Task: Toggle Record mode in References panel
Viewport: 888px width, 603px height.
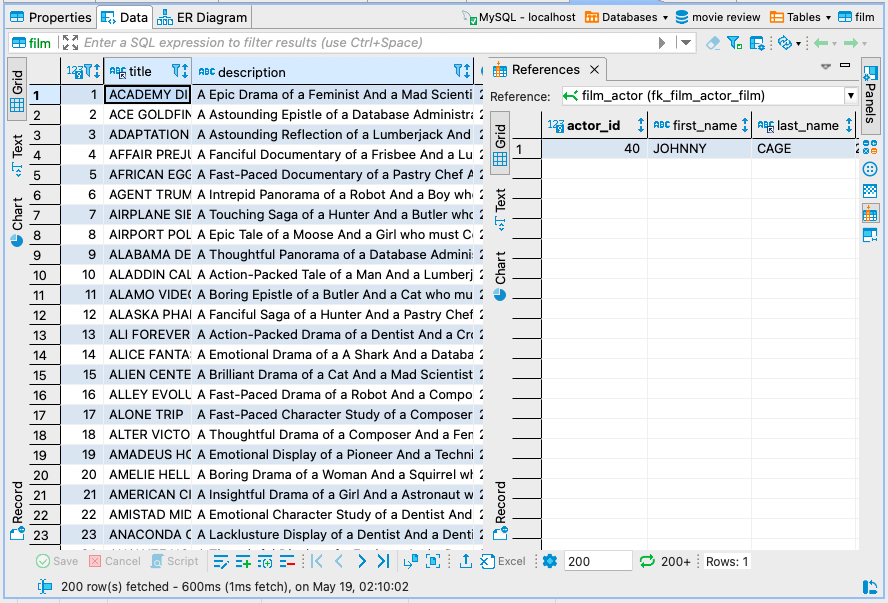Action: click(500, 510)
